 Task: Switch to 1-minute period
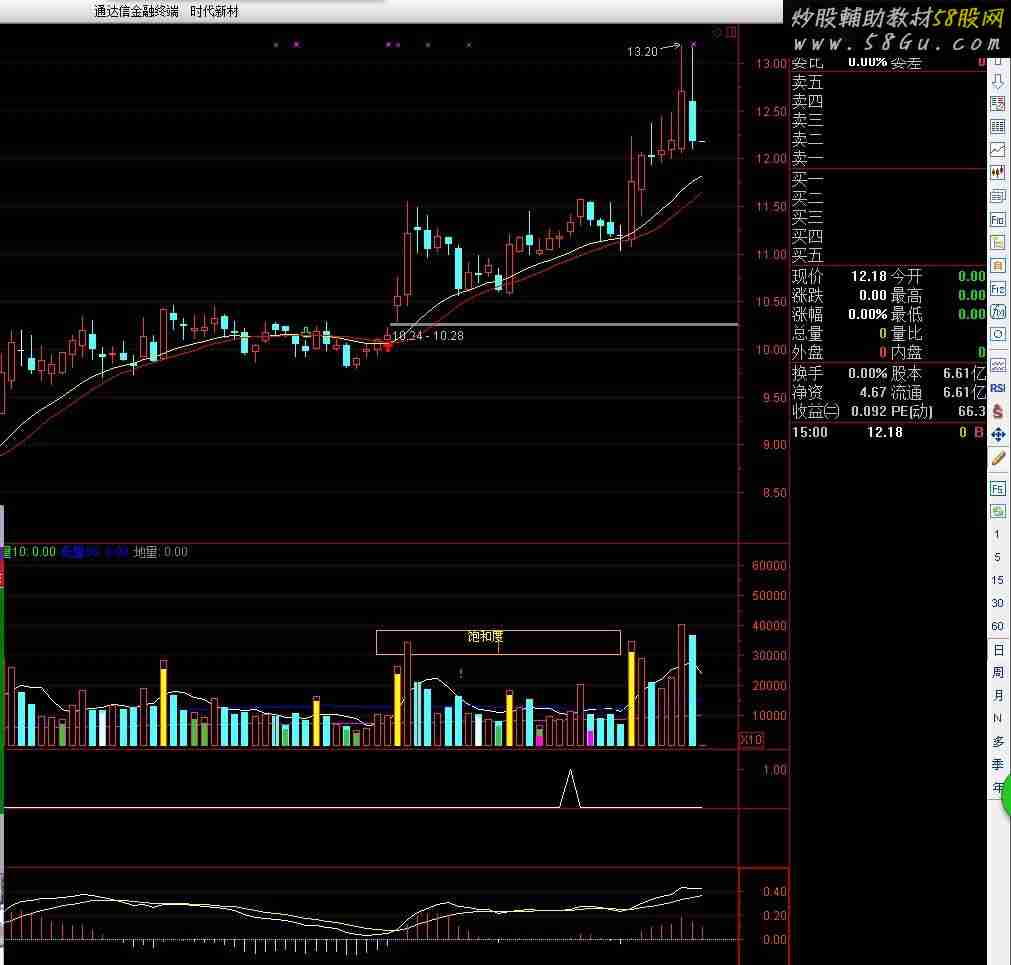coord(997,534)
